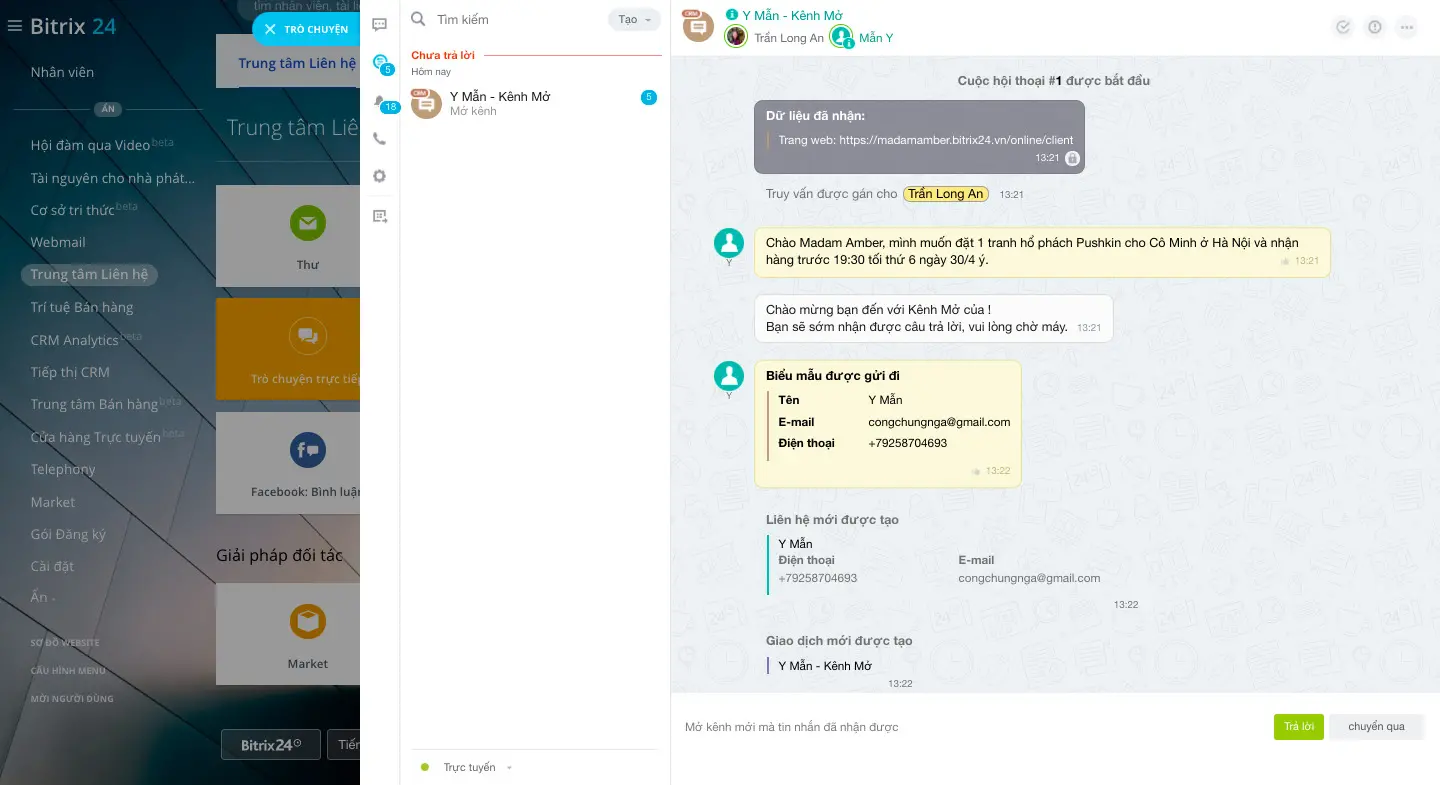Open Y Mẫn - Kênh Mở title link
The image size is (1440, 785).
(x=792, y=16)
